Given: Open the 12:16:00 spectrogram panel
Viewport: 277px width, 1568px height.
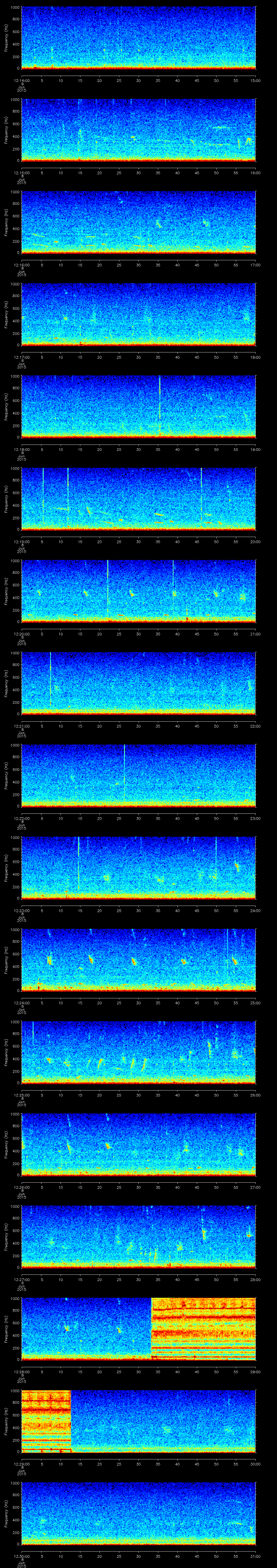Looking at the screenshot, I should tap(138, 222).
